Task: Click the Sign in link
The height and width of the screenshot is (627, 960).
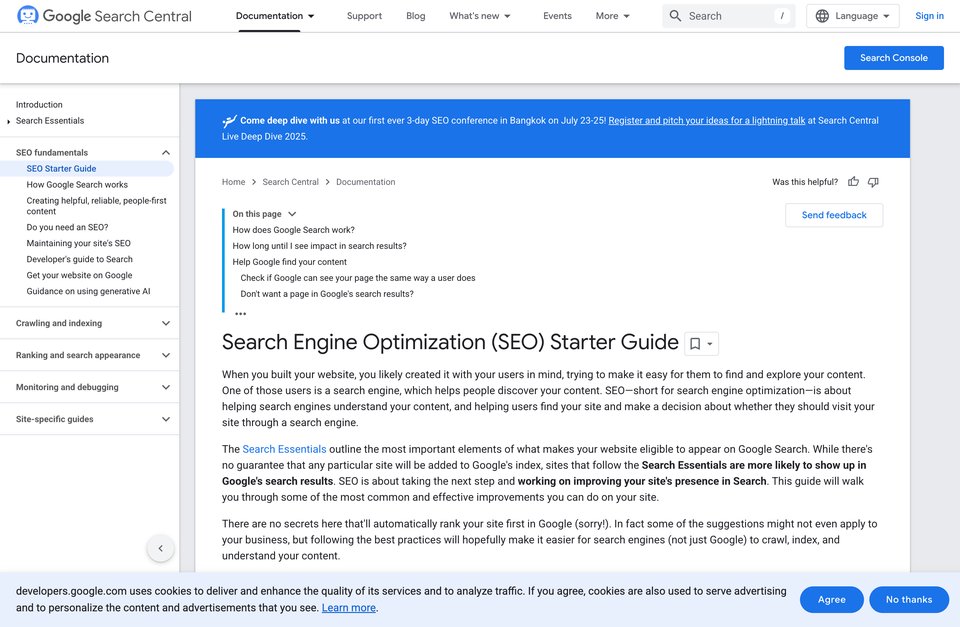Action: pyautogui.click(x=929, y=16)
